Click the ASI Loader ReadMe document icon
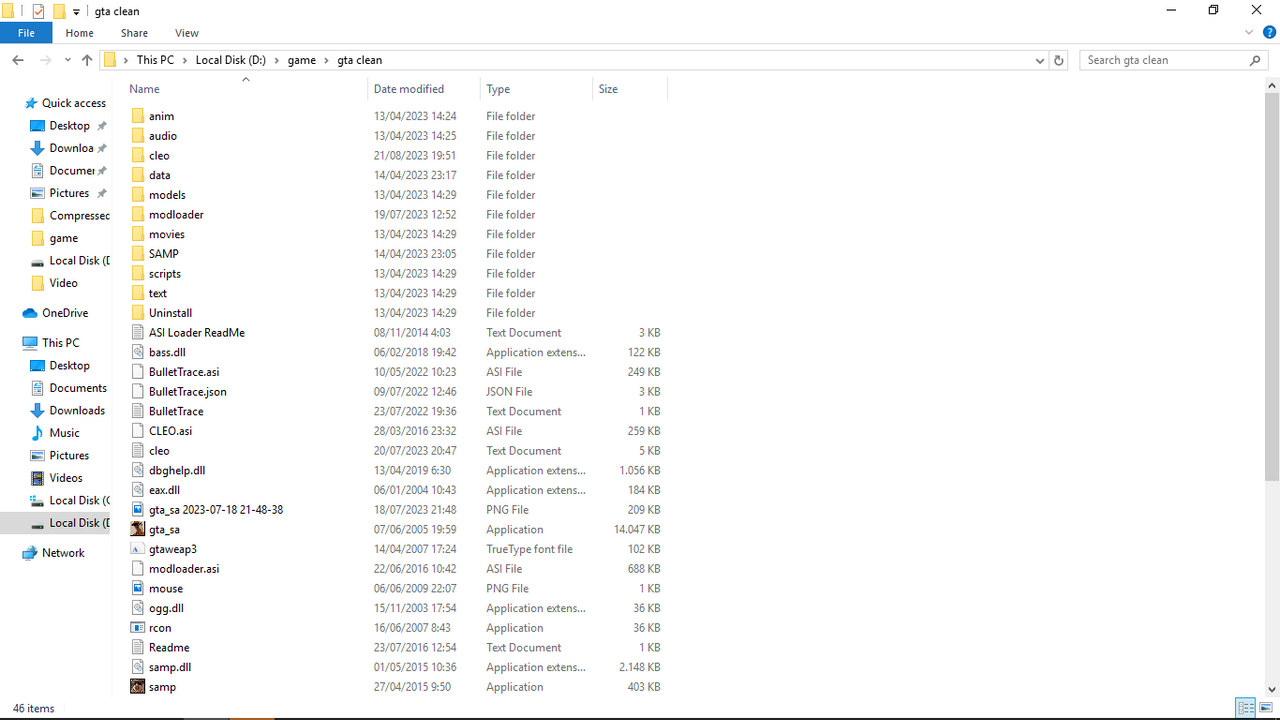 coord(138,332)
